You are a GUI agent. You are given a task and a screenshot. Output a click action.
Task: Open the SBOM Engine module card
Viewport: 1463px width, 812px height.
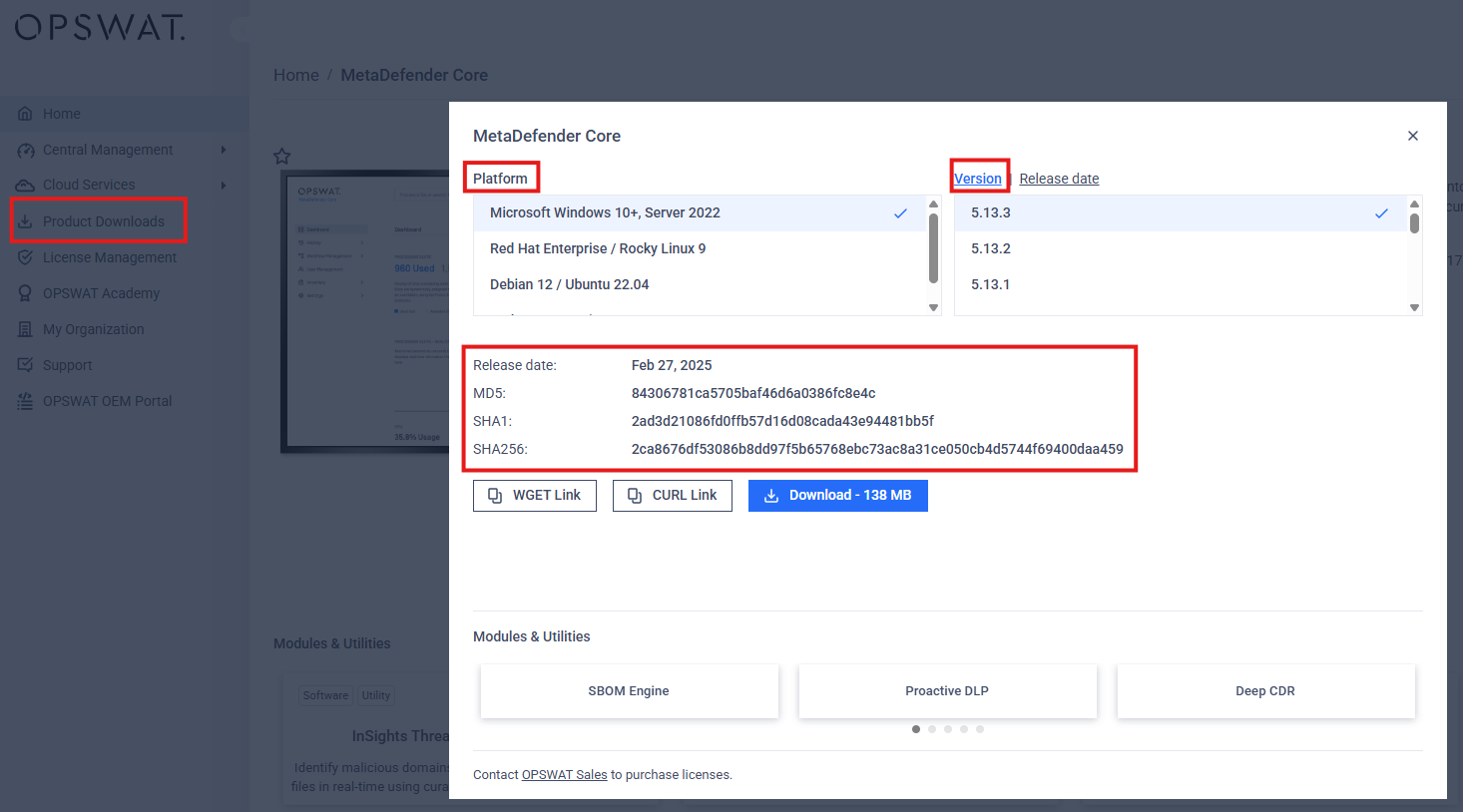[629, 691]
